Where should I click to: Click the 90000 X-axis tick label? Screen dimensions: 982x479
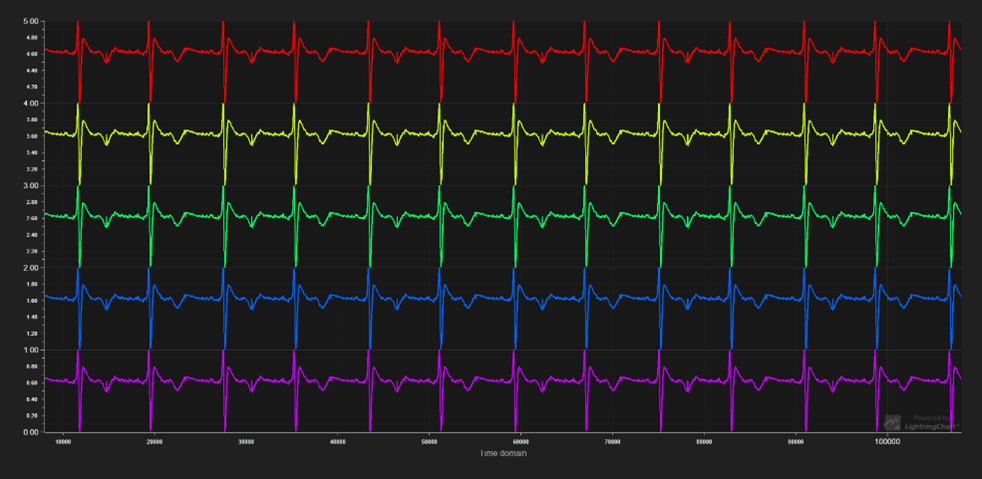796,441
